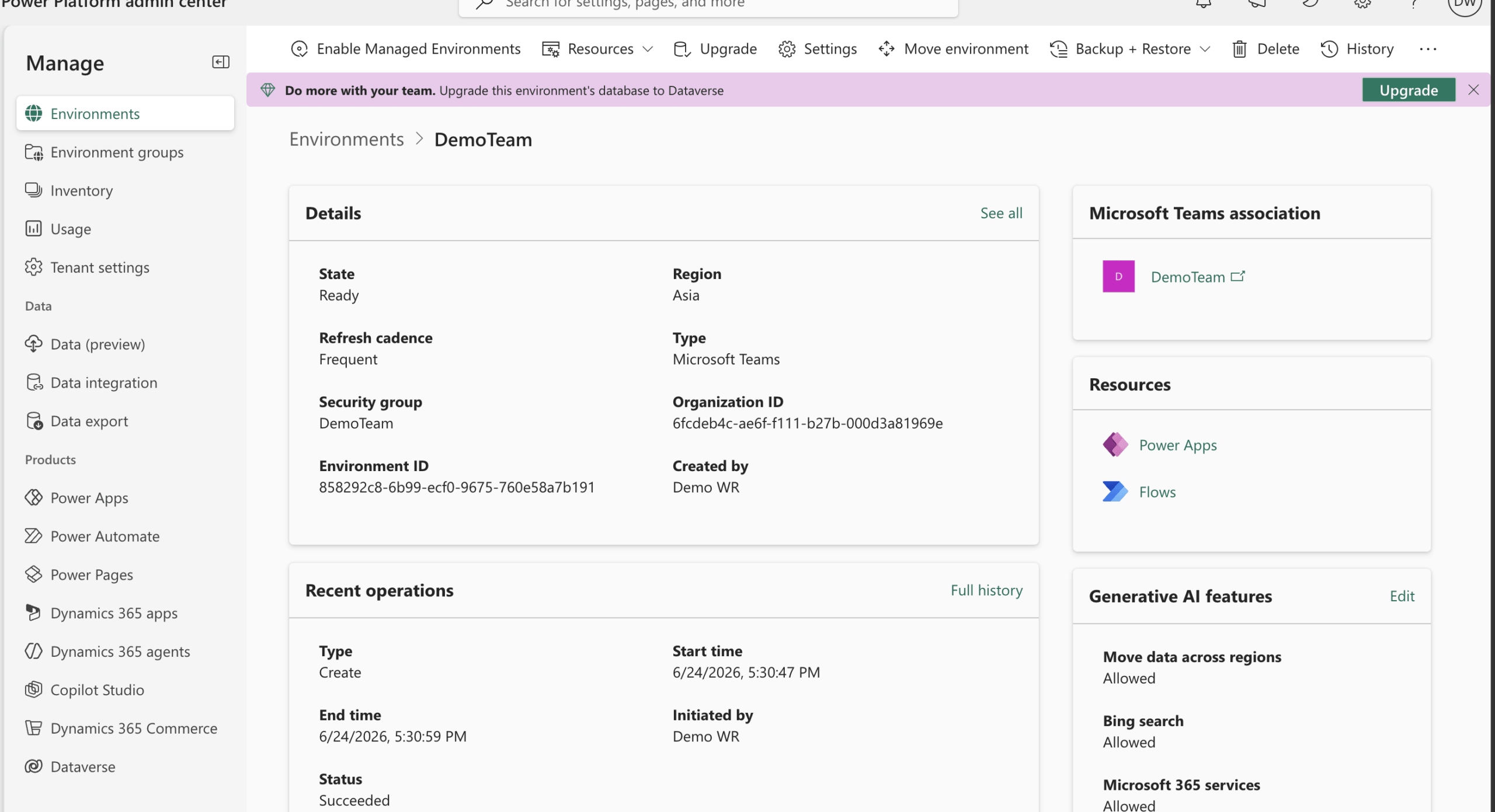Click the Data export icon
1495x812 pixels.
pos(34,421)
